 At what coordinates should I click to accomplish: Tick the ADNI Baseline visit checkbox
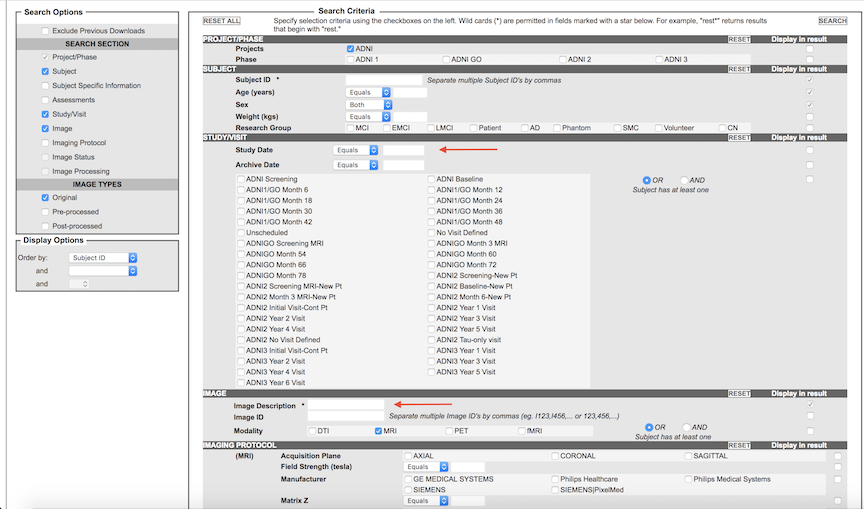pyautogui.click(x=430, y=179)
